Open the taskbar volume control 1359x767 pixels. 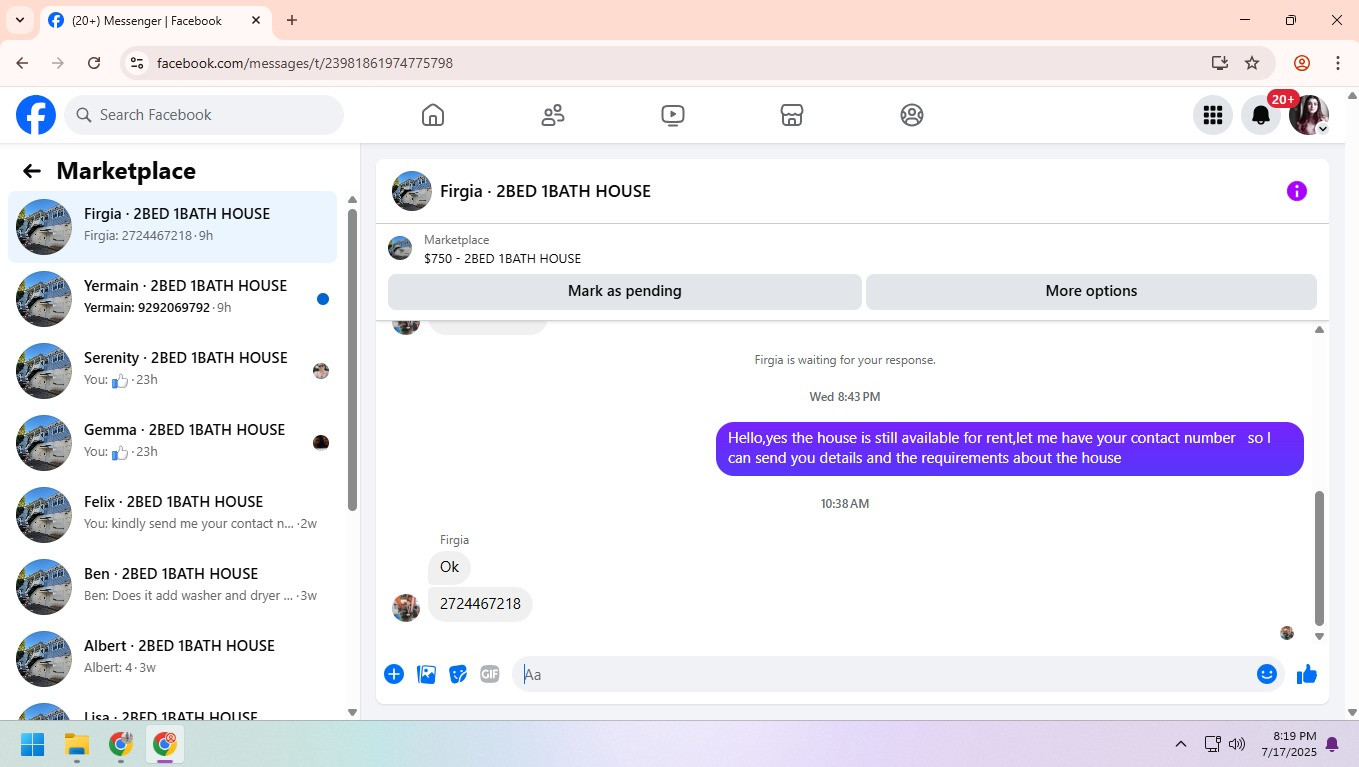click(1237, 744)
